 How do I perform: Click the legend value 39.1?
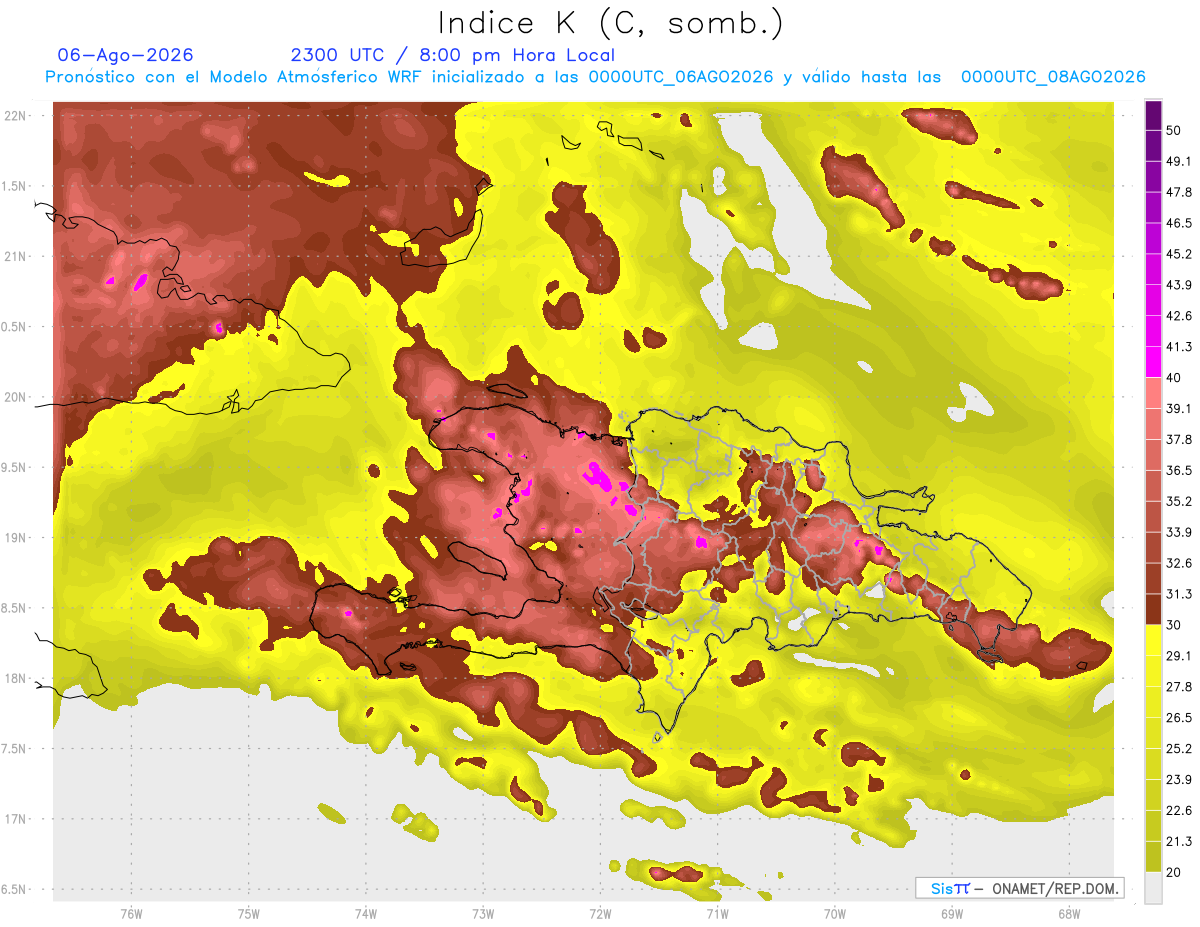pos(1179,408)
